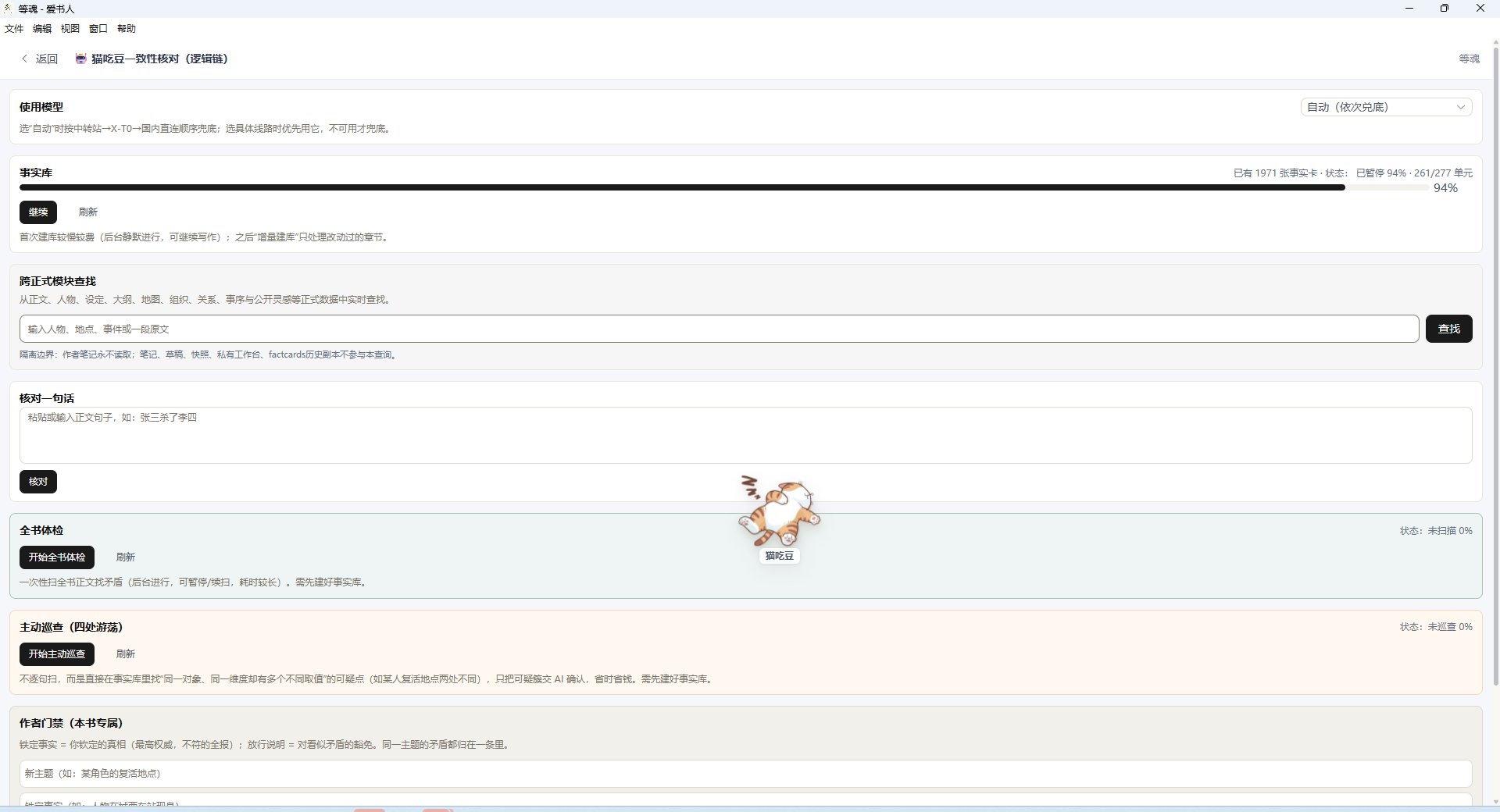Open the 编辑 menu

pos(42,28)
